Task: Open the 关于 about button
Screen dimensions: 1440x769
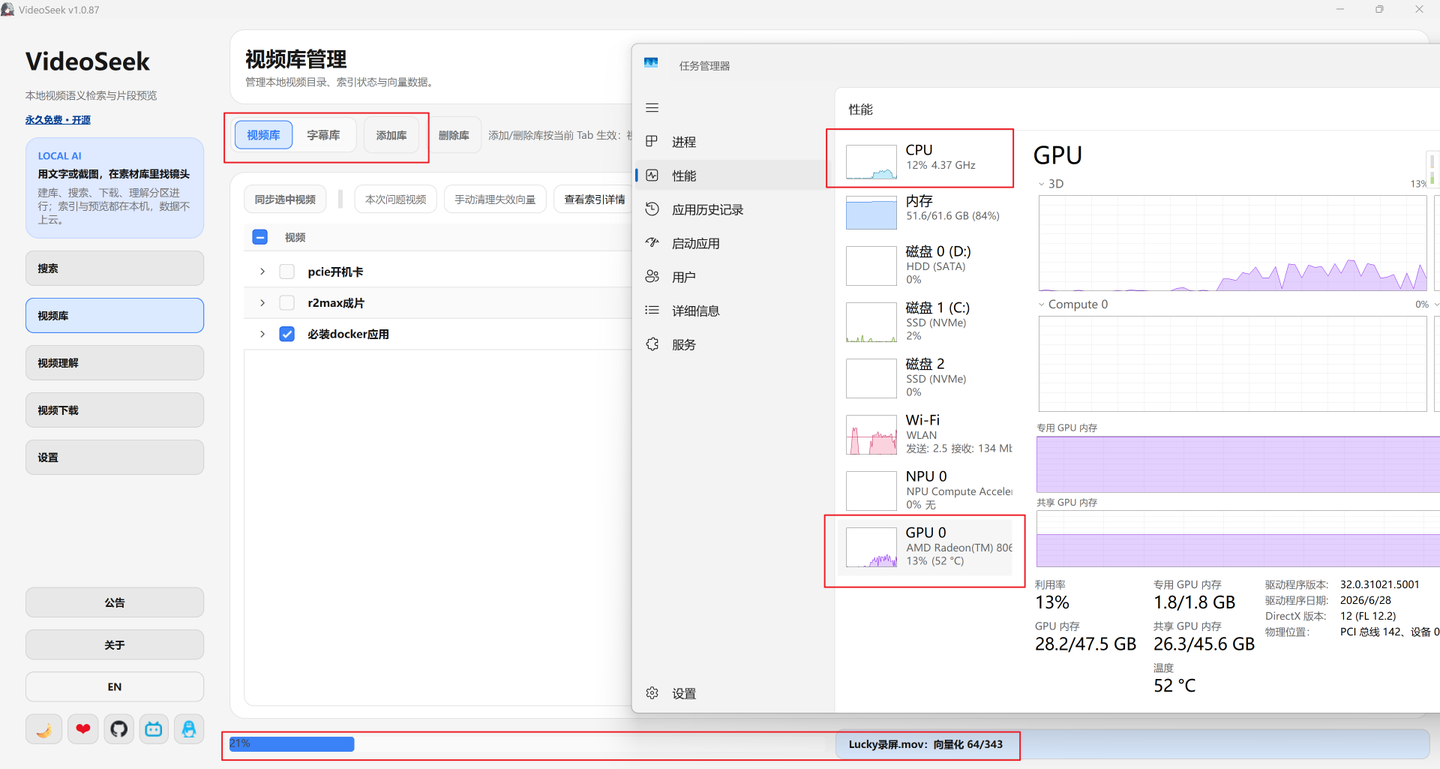Action: [x=115, y=645]
